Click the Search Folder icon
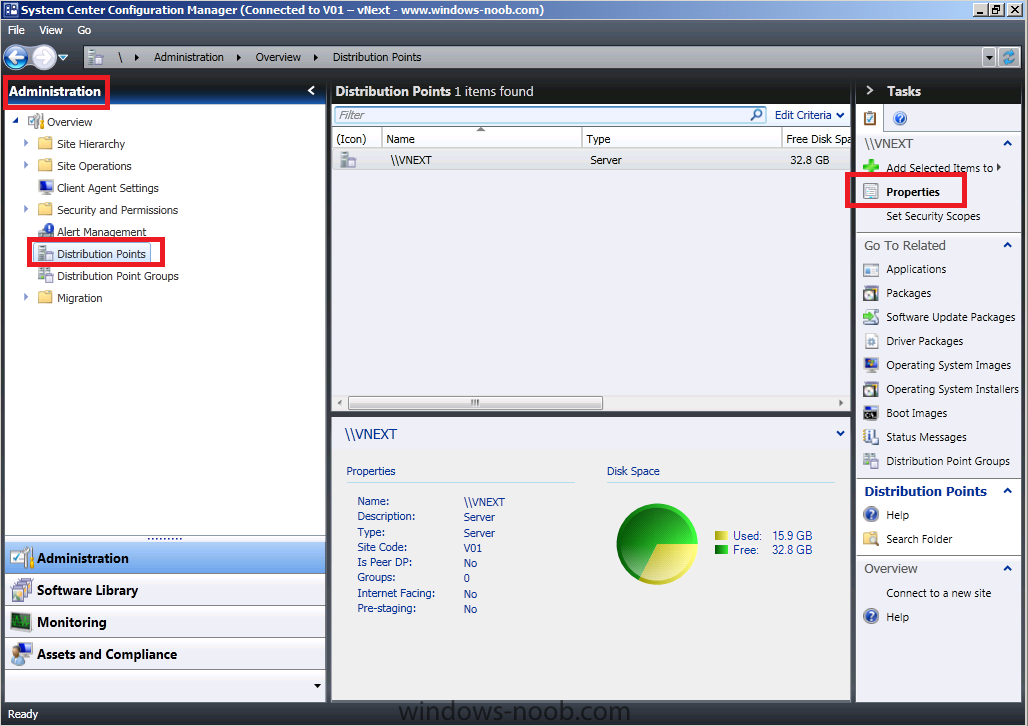 pos(871,539)
